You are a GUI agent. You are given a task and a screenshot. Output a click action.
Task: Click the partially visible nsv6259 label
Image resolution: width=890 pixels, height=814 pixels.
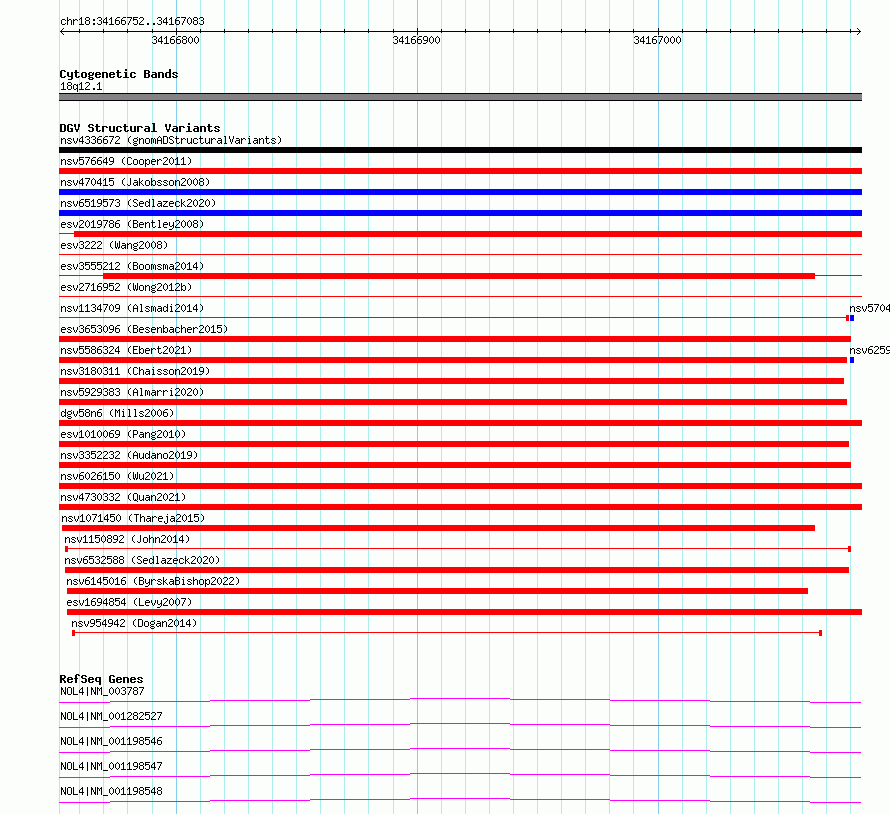click(x=869, y=350)
